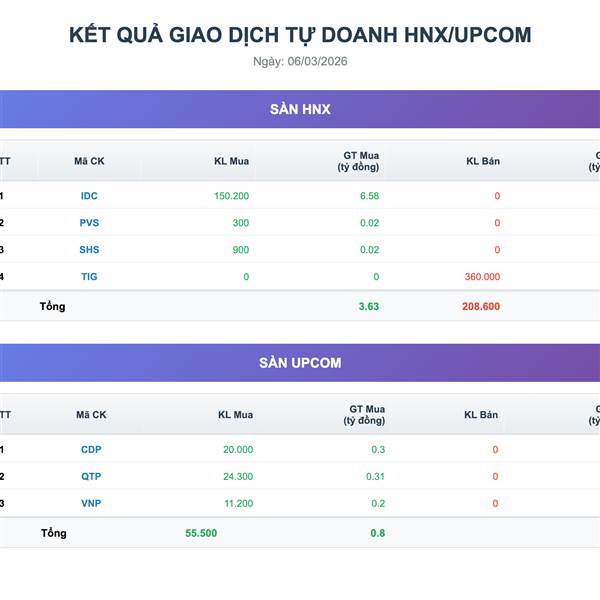Sort by Mã CK in HNX table
600x600 pixels.
pyautogui.click(x=89, y=161)
